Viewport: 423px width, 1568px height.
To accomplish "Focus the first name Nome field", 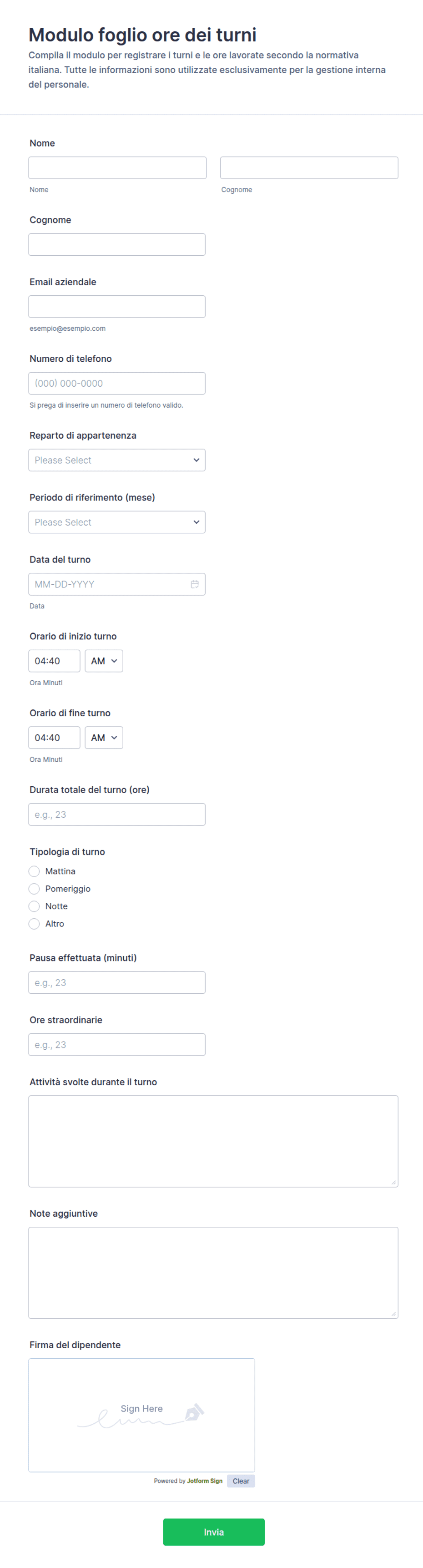I will pyautogui.click(x=117, y=168).
